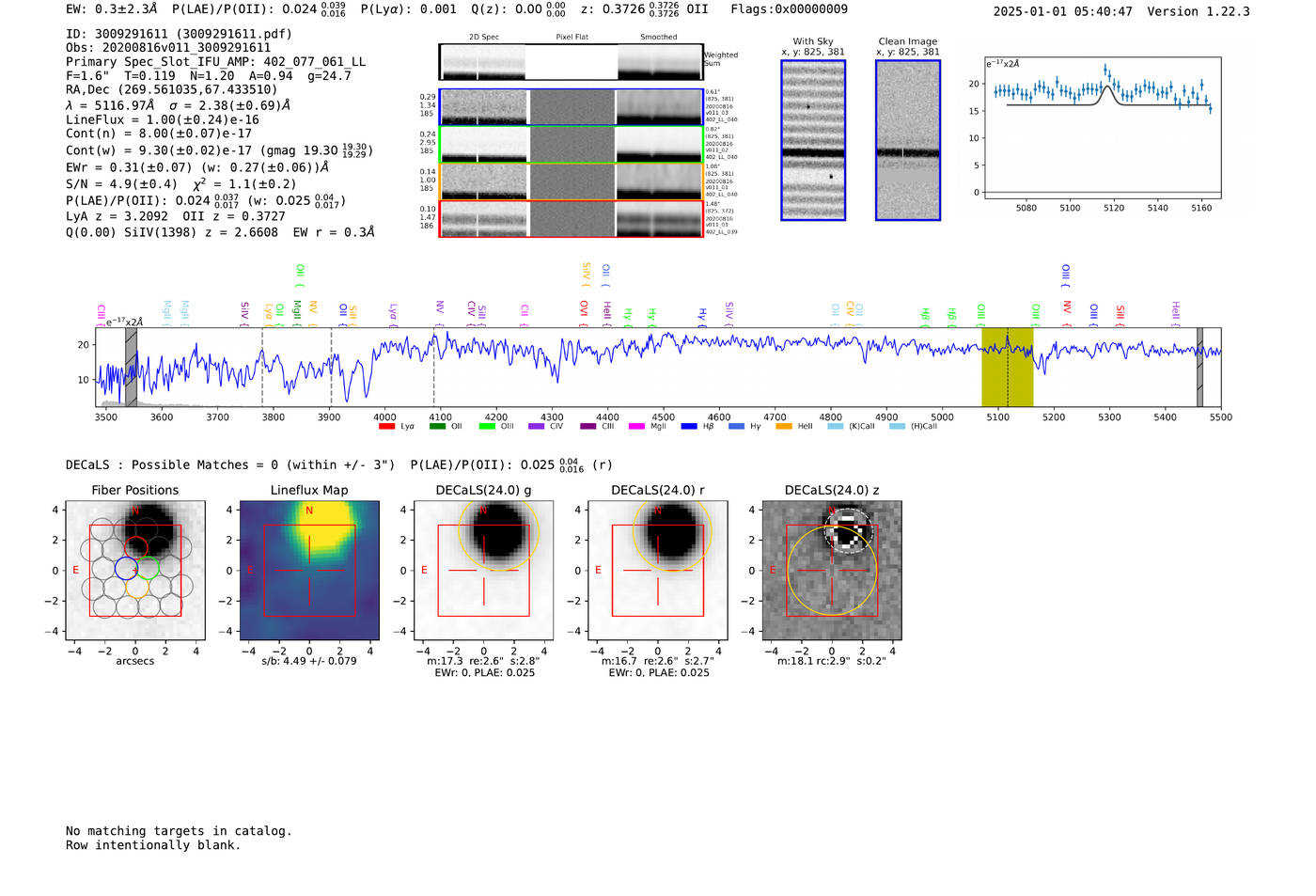The width and height of the screenshot is (1316, 896).
Task: Click the Pixel Flat column header
Action: point(572,38)
